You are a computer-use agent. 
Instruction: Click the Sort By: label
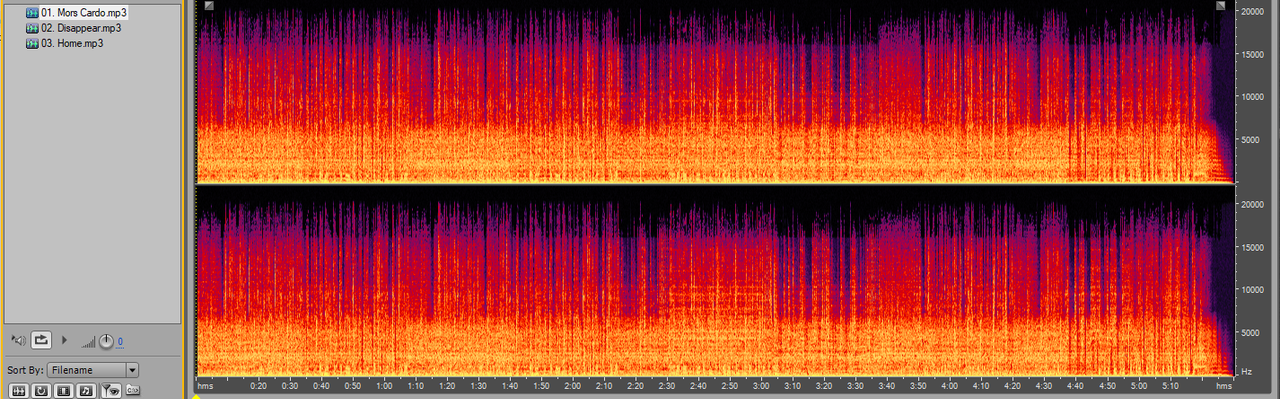point(25,370)
